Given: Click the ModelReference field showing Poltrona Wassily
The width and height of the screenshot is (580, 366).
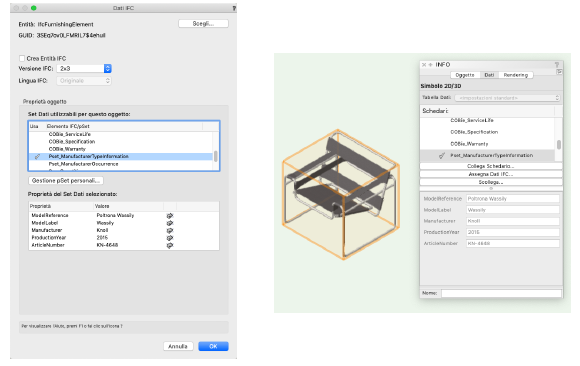Looking at the screenshot, I should [x=513, y=199].
